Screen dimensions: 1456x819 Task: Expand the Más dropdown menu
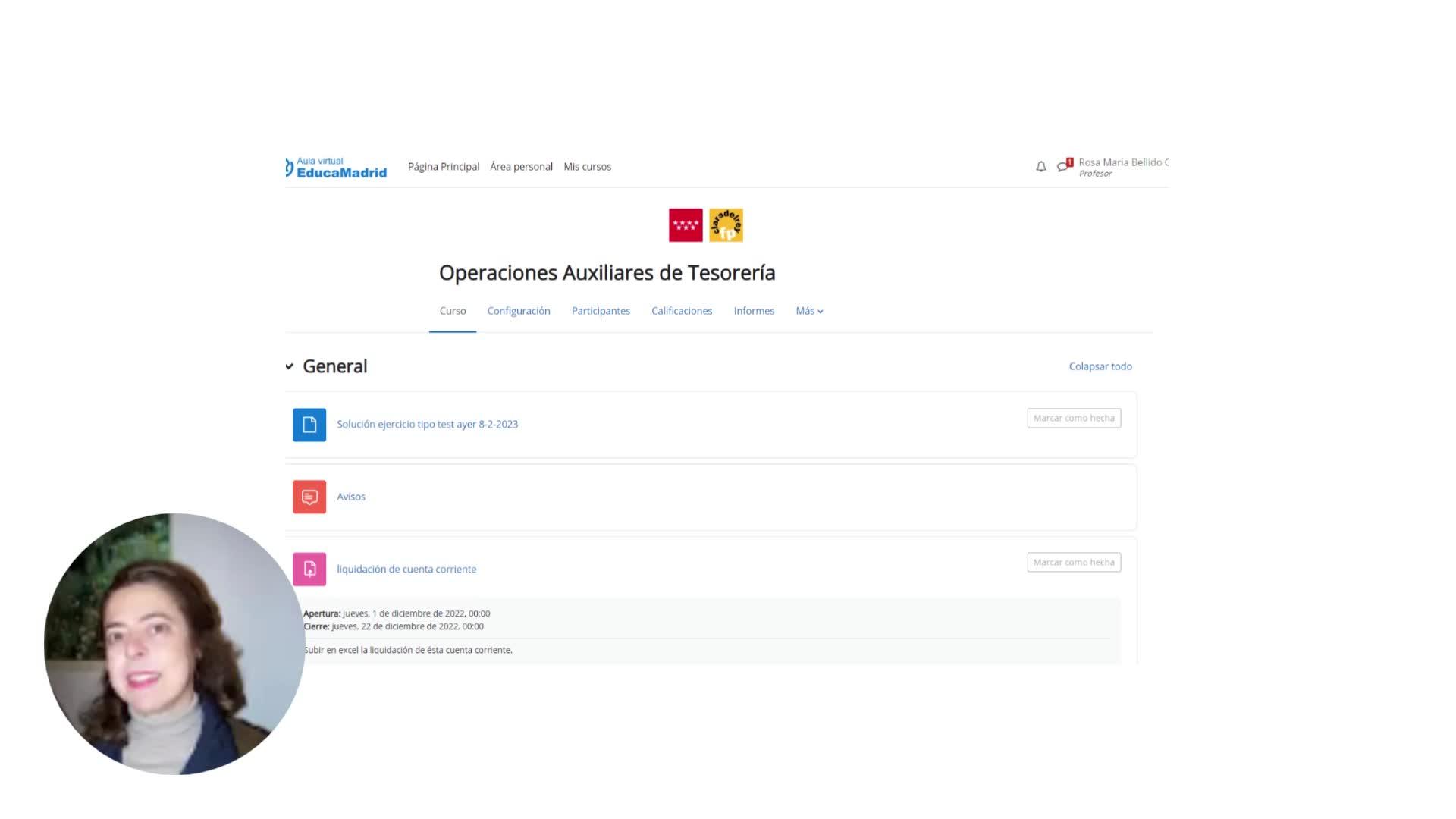click(x=809, y=311)
